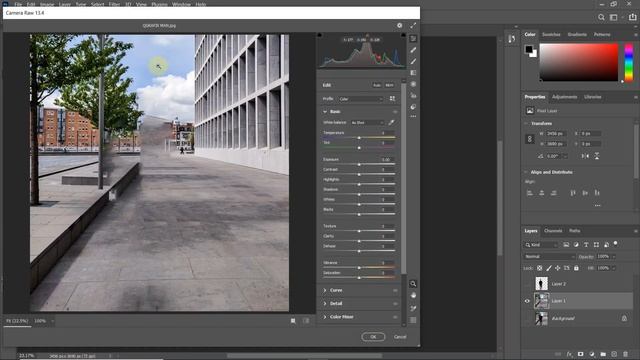Set preview zoom to 100%
The height and width of the screenshot is (360, 640).
point(40,321)
